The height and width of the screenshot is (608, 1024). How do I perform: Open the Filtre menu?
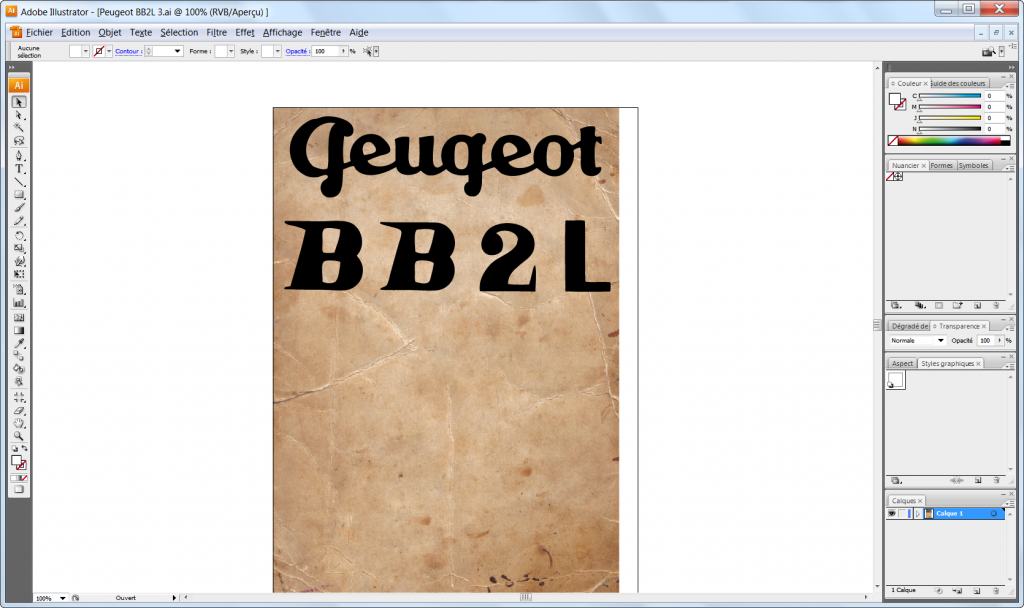coord(216,32)
